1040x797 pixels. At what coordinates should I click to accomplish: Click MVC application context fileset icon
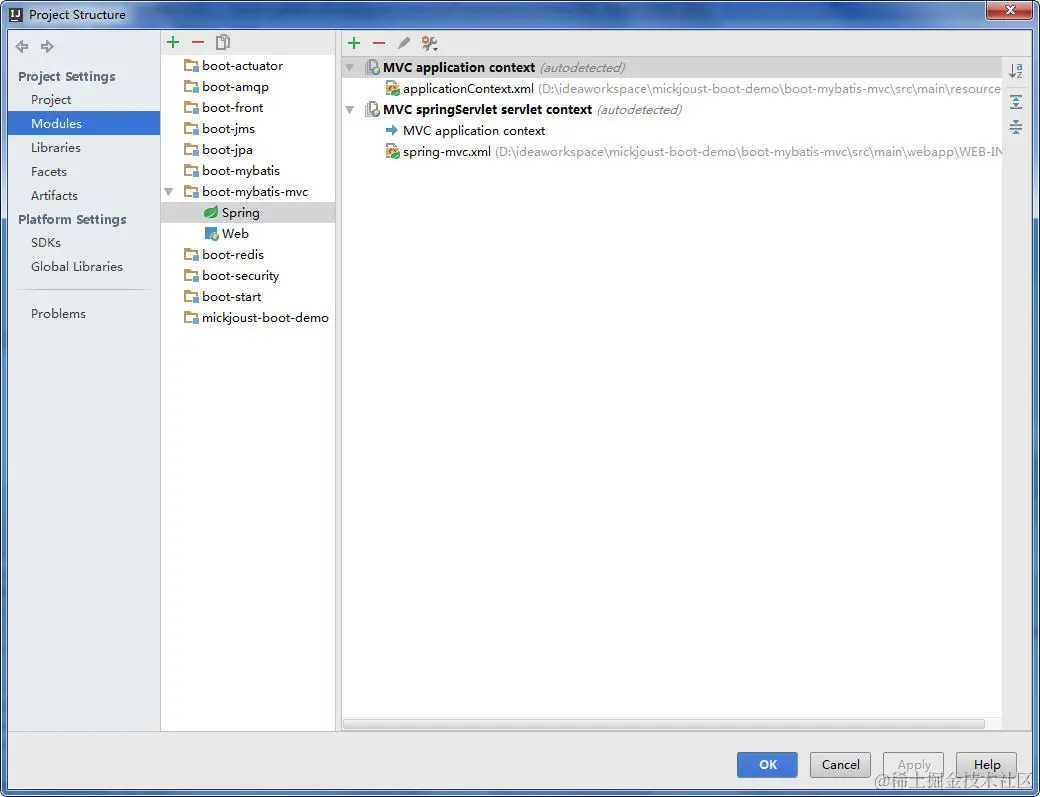373,68
